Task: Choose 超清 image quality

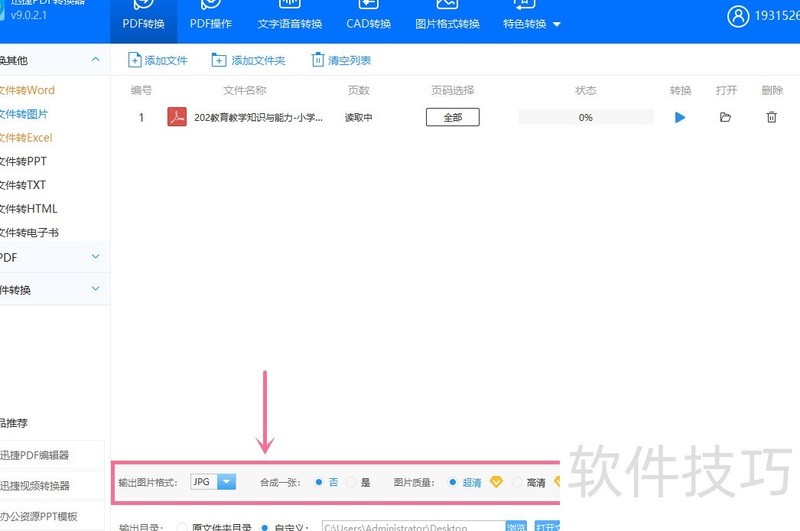Action: pos(453,482)
